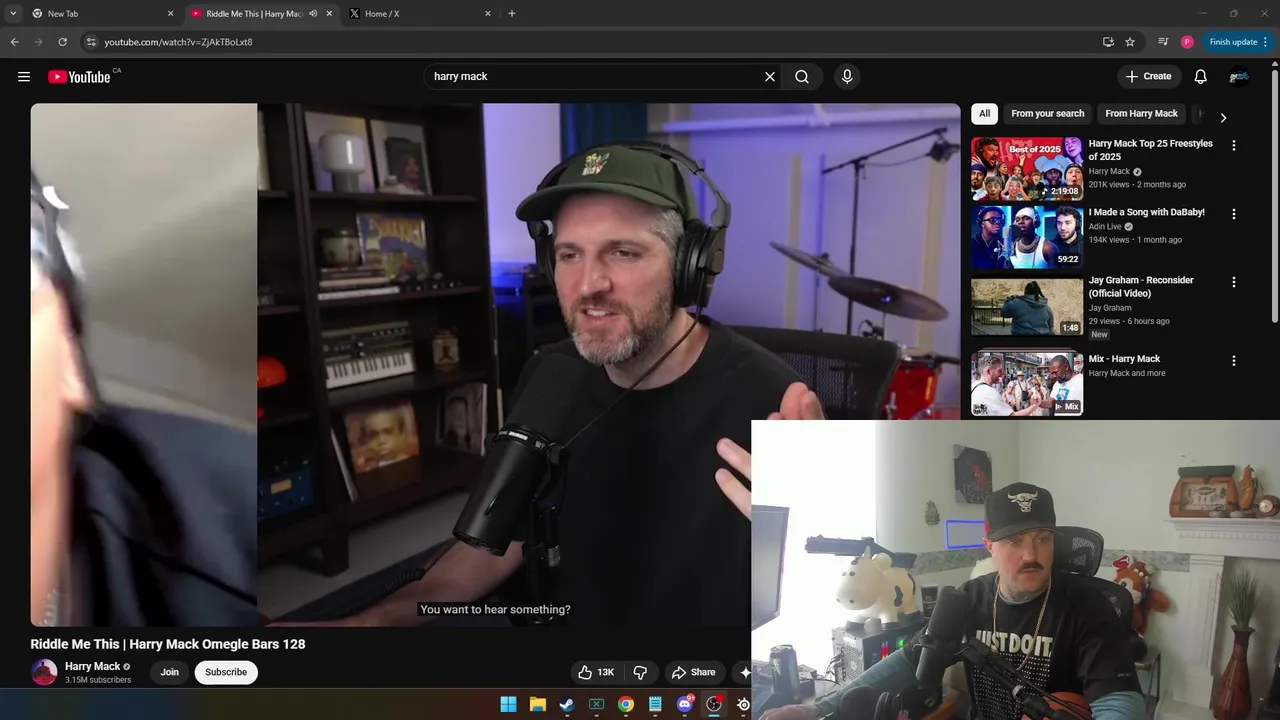Viewport: 1280px width, 720px height.
Task: Open Google Chrome taskbar icon
Action: (626, 704)
